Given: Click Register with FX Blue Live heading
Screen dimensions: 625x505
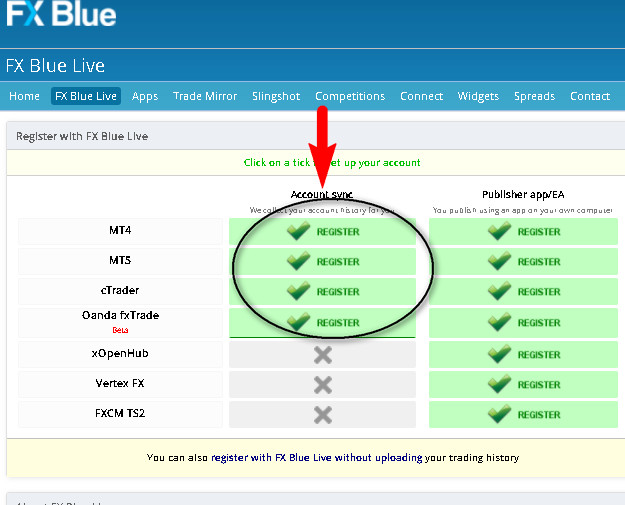Looking at the screenshot, I should point(82,136).
